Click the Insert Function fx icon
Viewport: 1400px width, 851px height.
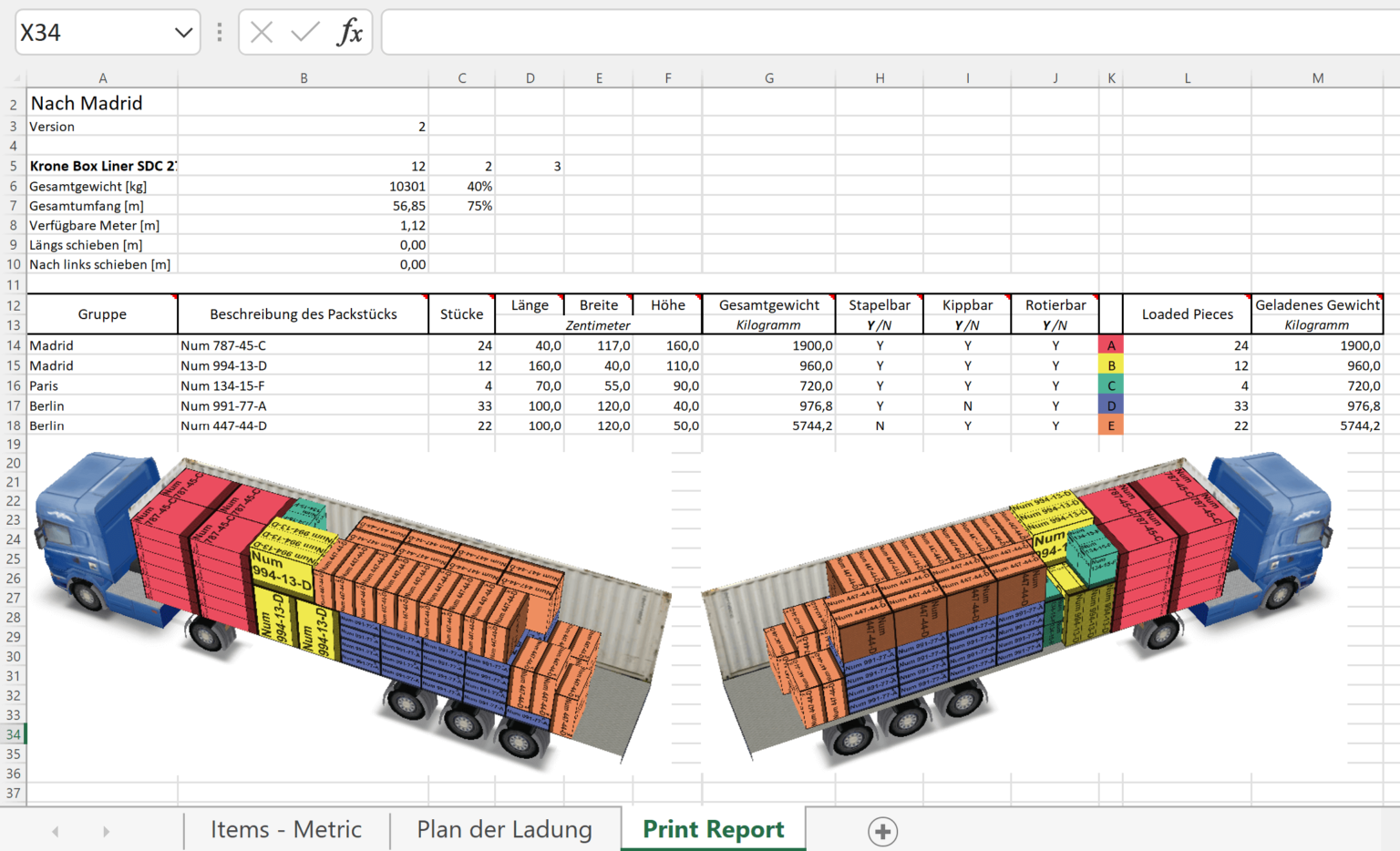350,33
